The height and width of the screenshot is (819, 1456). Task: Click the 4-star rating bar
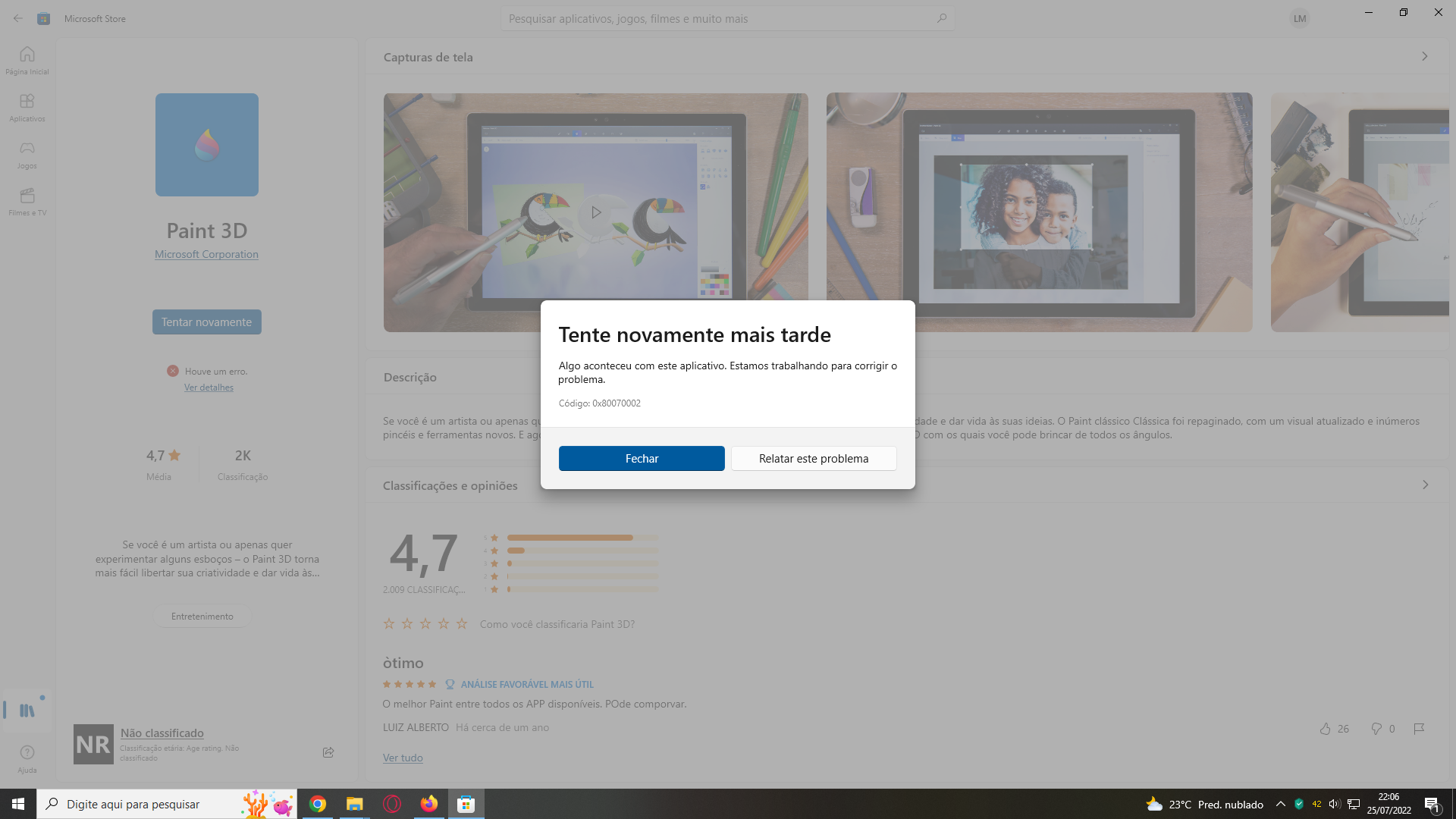pos(582,551)
